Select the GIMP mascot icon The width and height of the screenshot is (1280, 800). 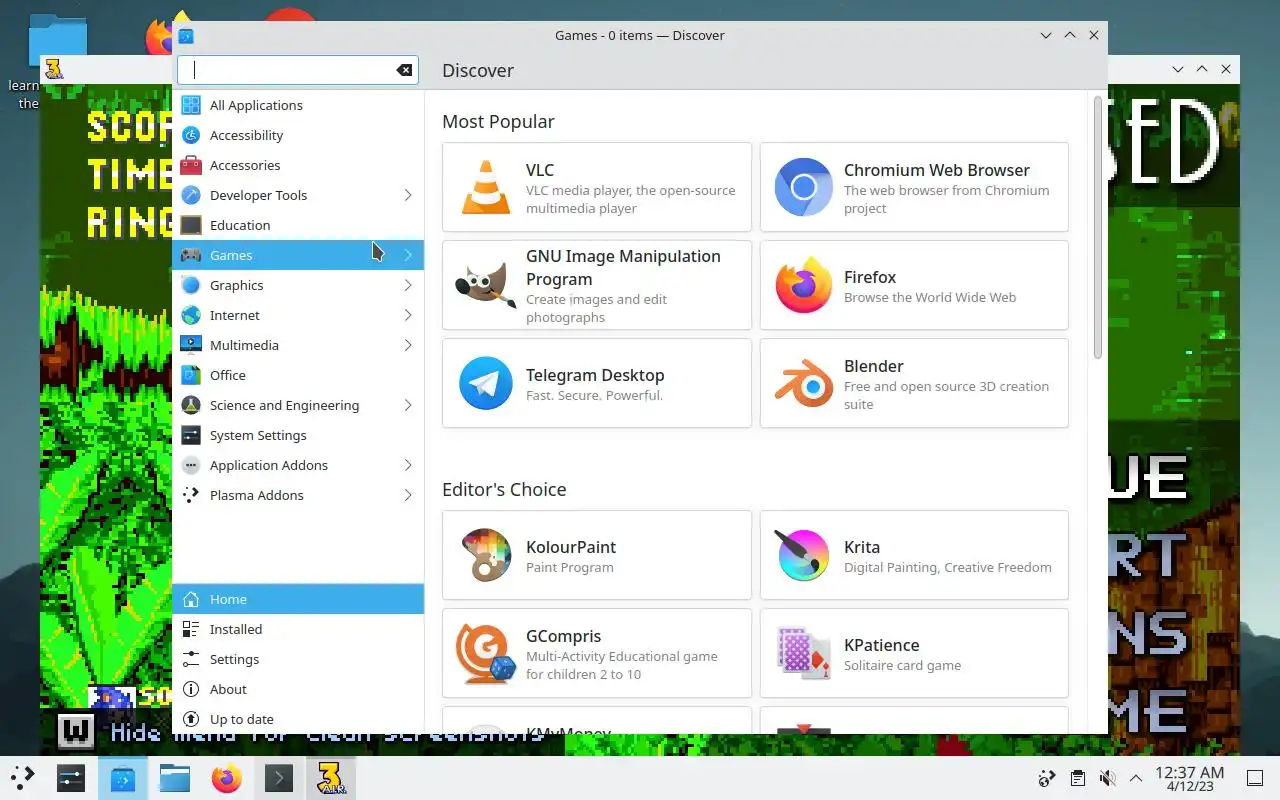click(486, 285)
